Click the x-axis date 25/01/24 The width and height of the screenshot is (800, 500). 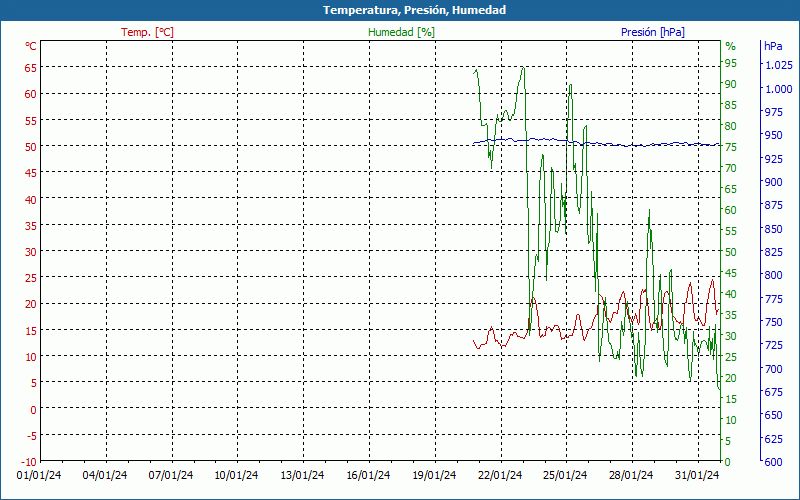[565, 476]
